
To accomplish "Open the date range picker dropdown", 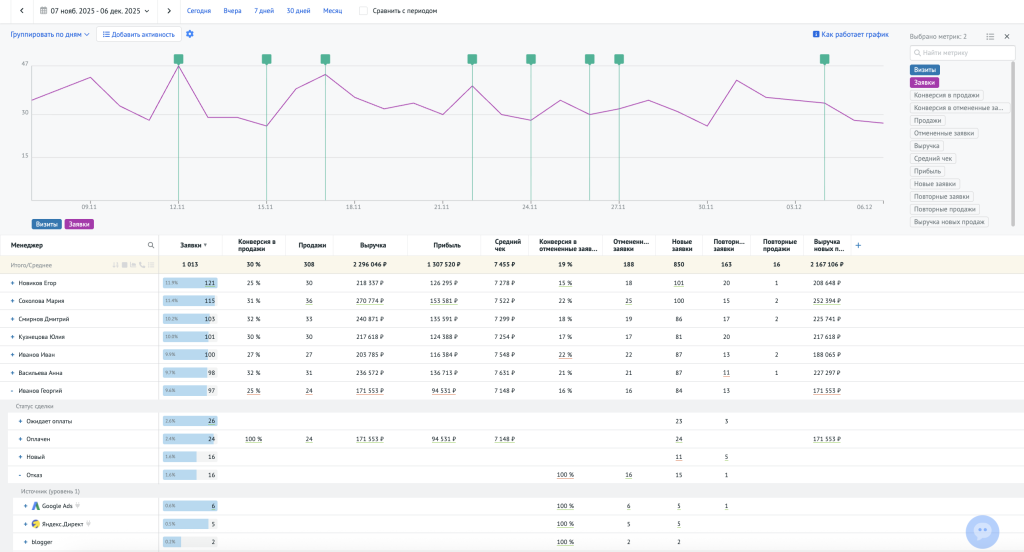I will 96,11.
